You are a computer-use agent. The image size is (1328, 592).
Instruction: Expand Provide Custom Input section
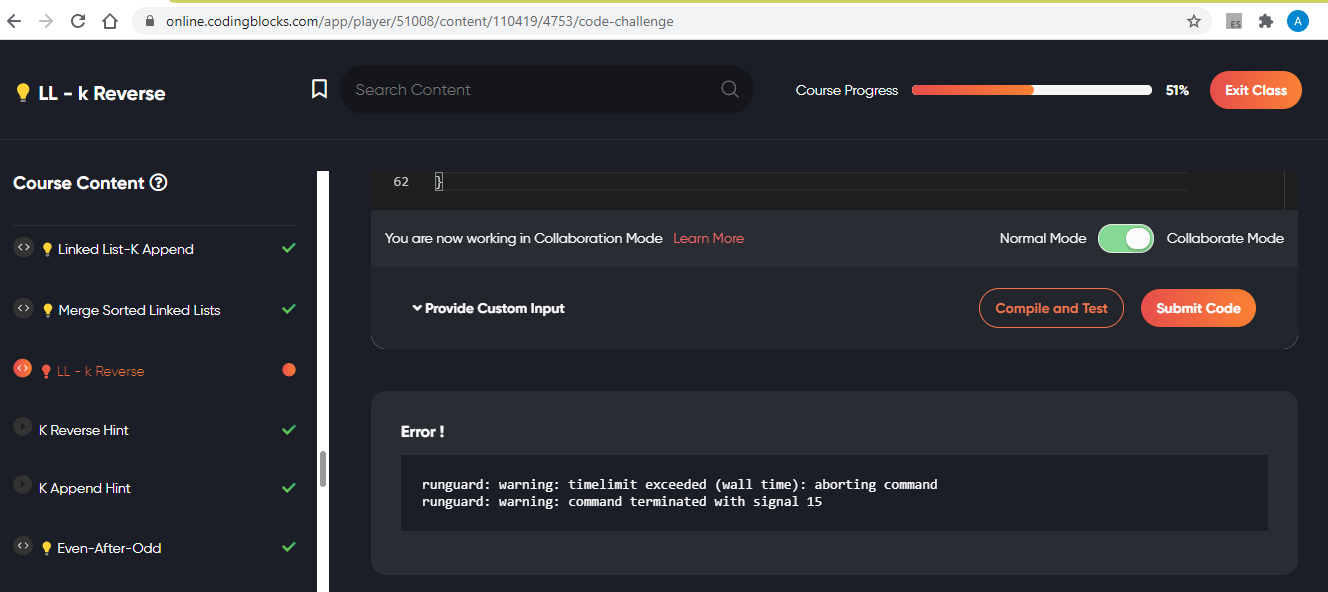(x=488, y=308)
